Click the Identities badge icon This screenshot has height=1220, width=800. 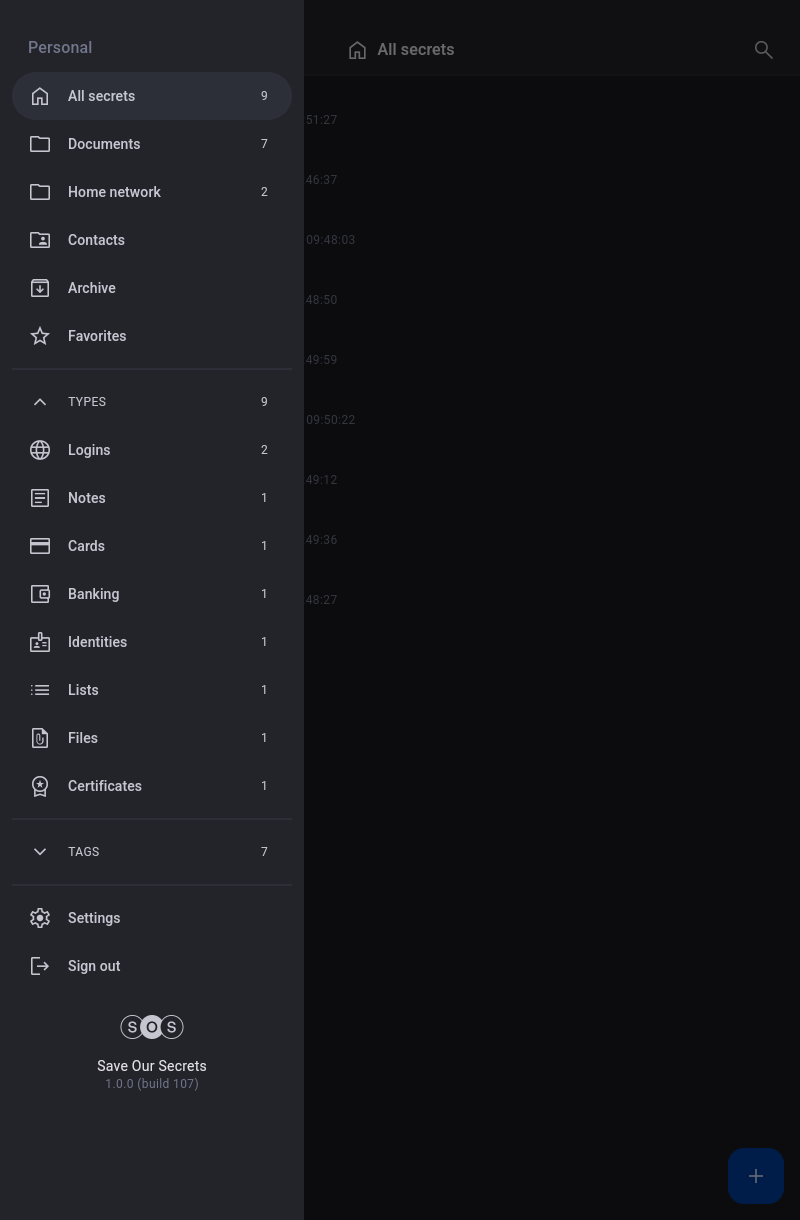pos(40,642)
